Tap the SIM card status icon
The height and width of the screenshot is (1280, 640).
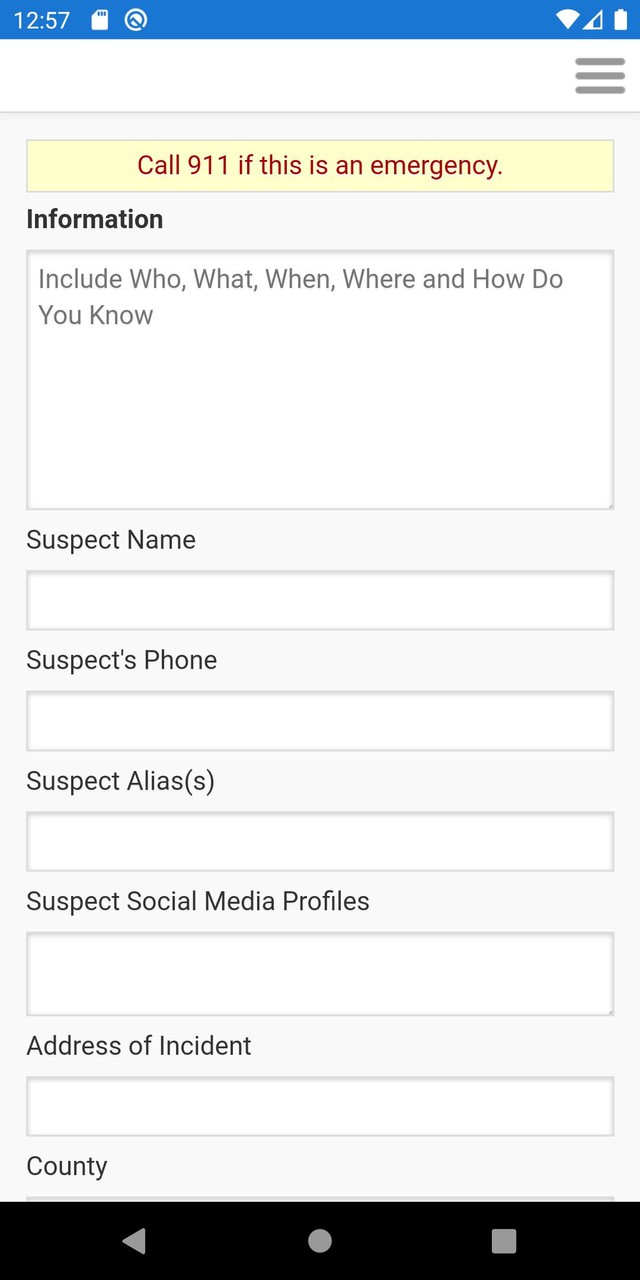pyautogui.click(x=100, y=18)
